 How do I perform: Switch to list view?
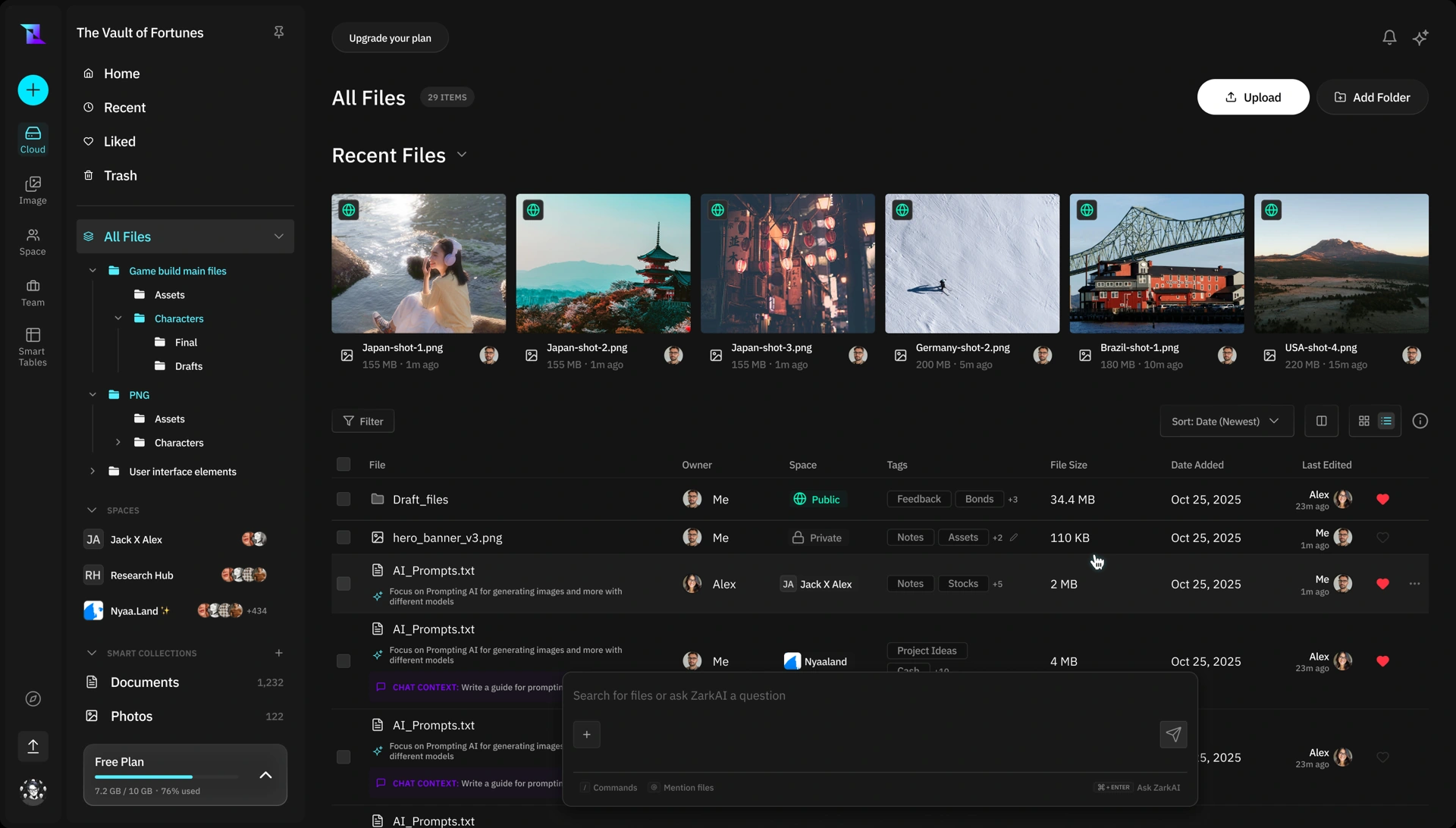pyautogui.click(x=1386, y=421)
